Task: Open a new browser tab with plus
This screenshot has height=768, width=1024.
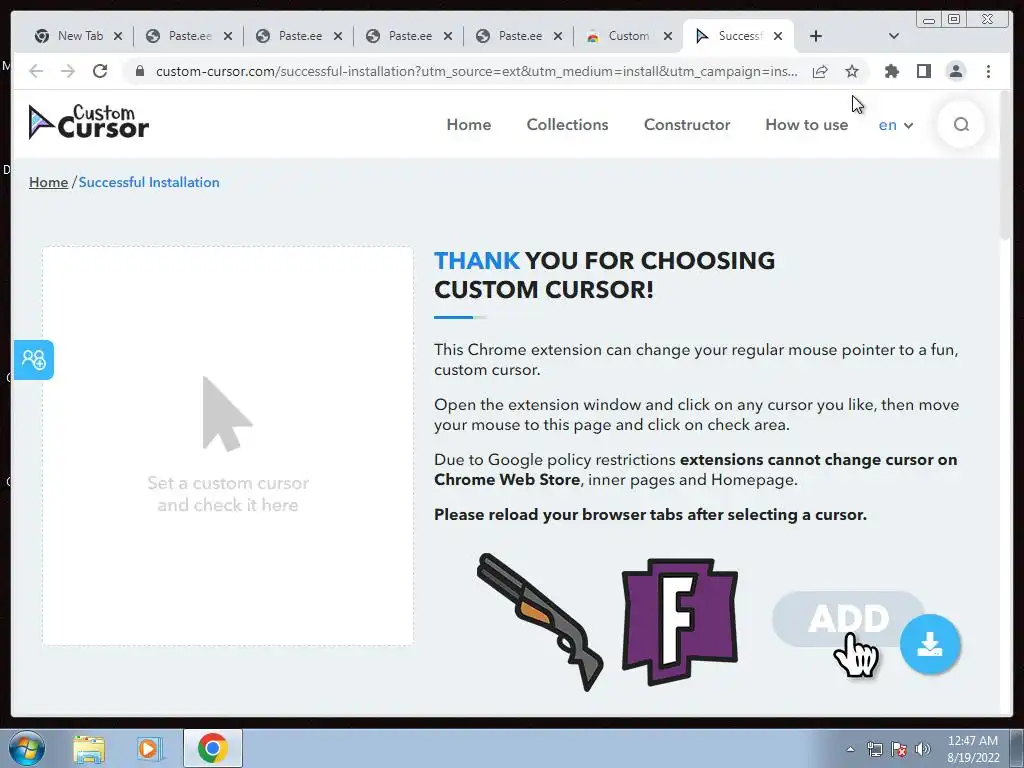Action: click(816, 36)
